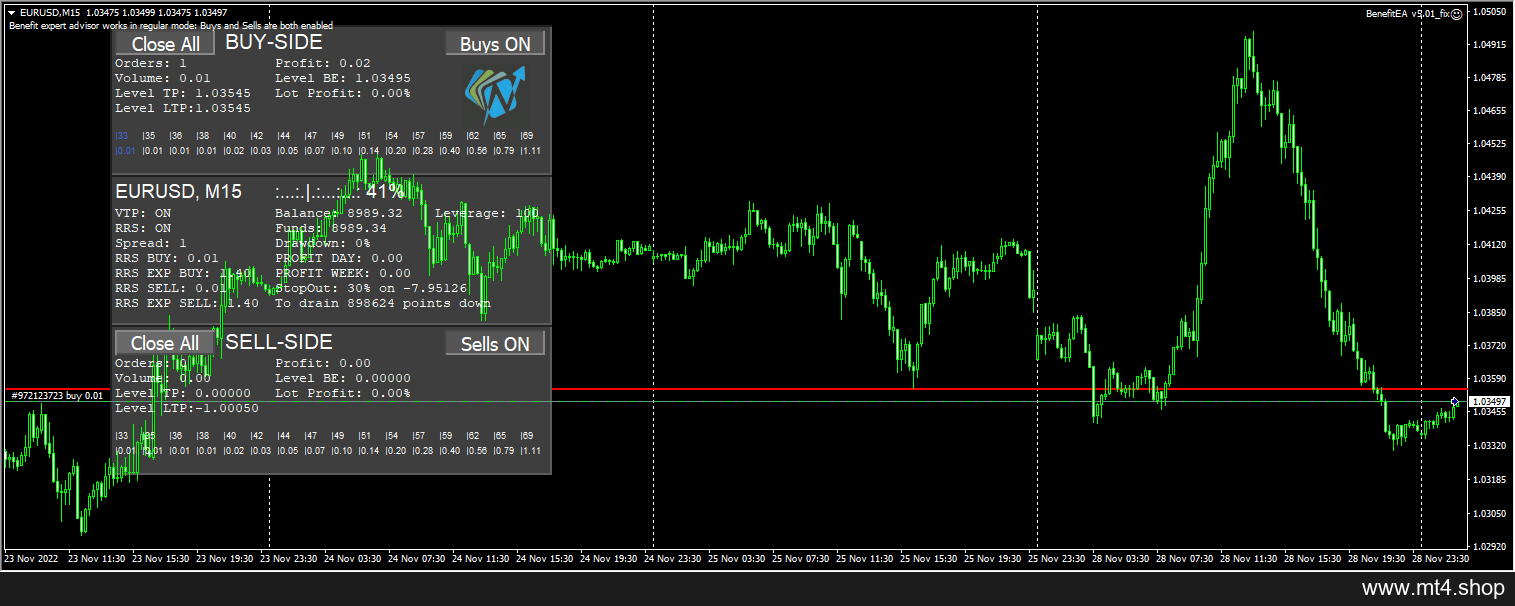The image size is (1515, 606).
Task: Click the 1.02920 price scale label
Action: point(1490,547)
